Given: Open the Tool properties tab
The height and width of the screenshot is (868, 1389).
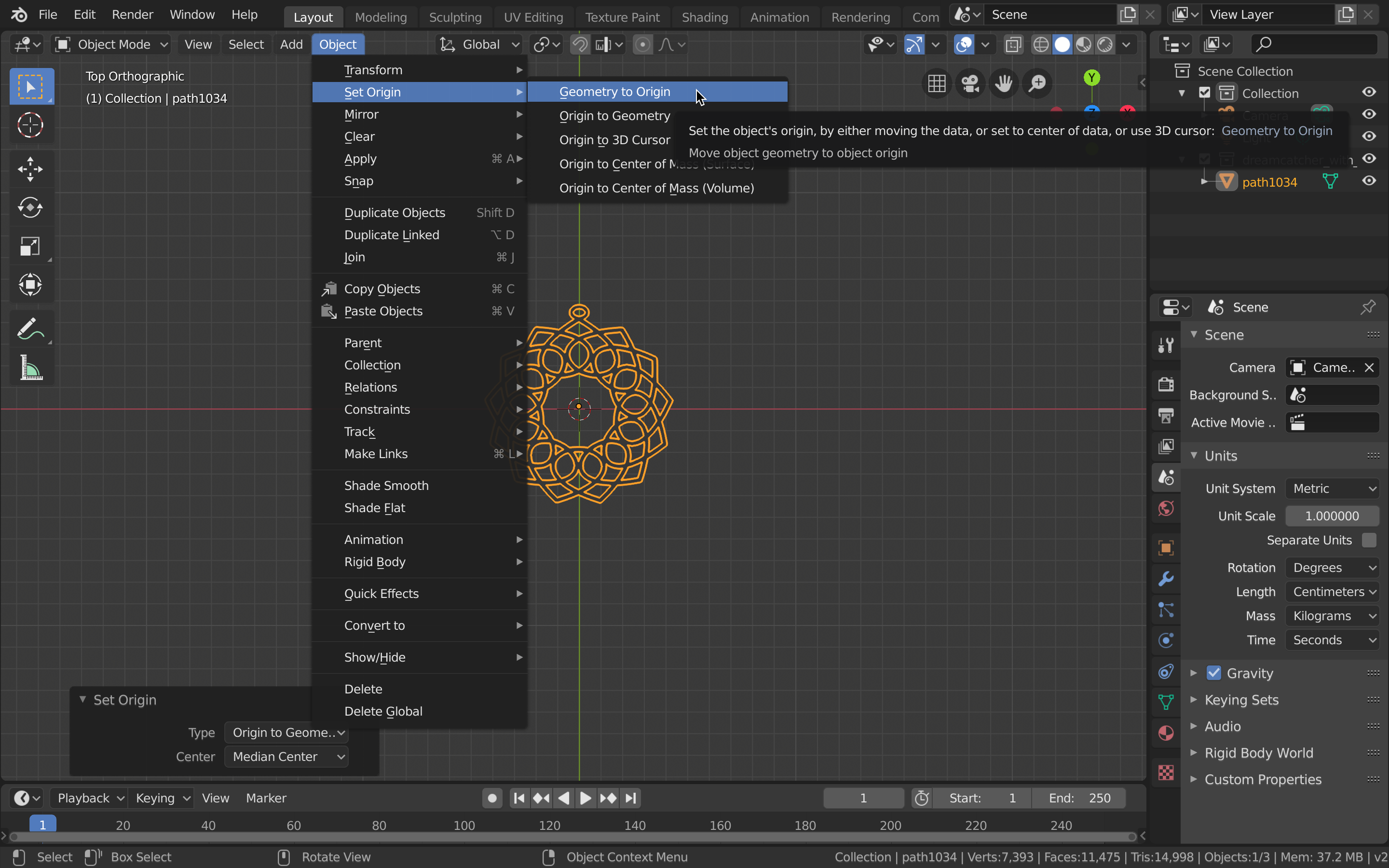Looking at the screenshot, I should 1166,345.
